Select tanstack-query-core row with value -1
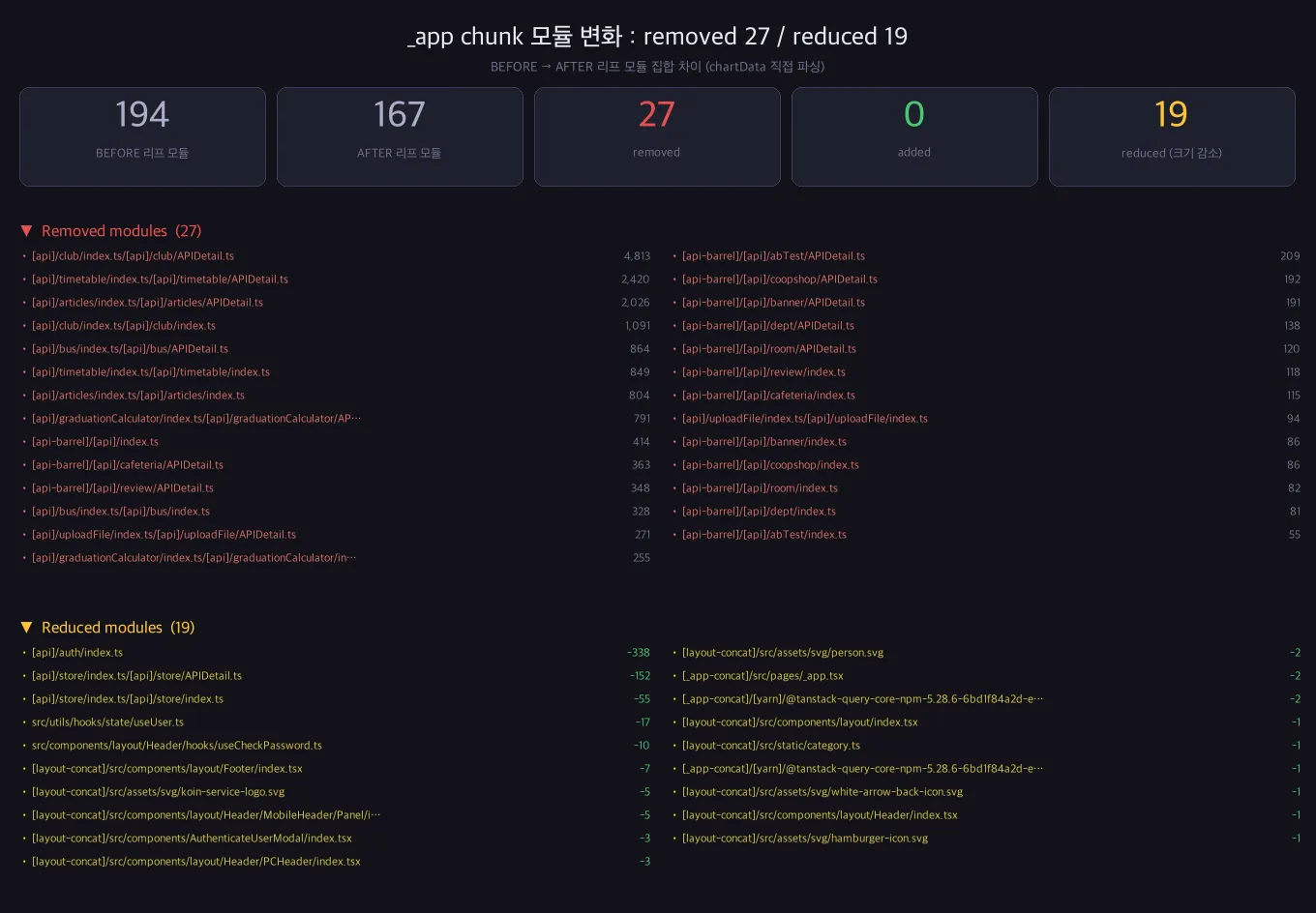Screen dimensions: 1316x913 click(x=986, y=769)
